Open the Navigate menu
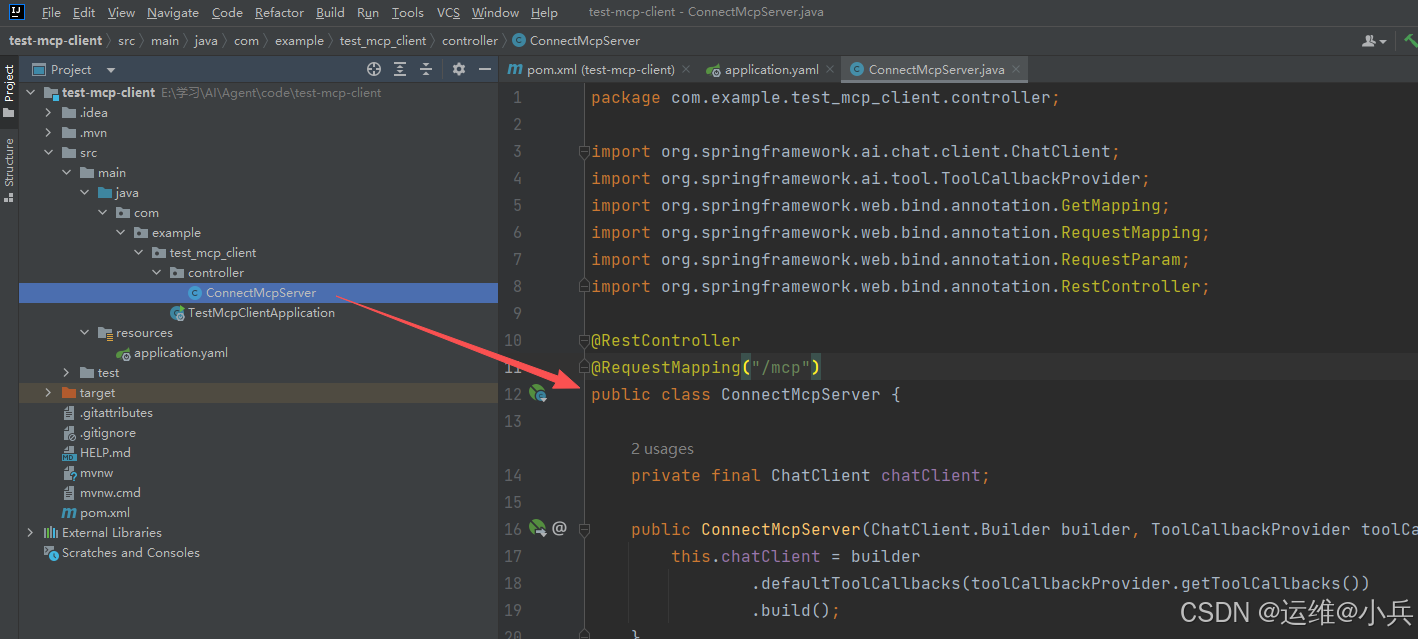The image size is (1418, 639). pyautogui.click(x=172, y=13)
